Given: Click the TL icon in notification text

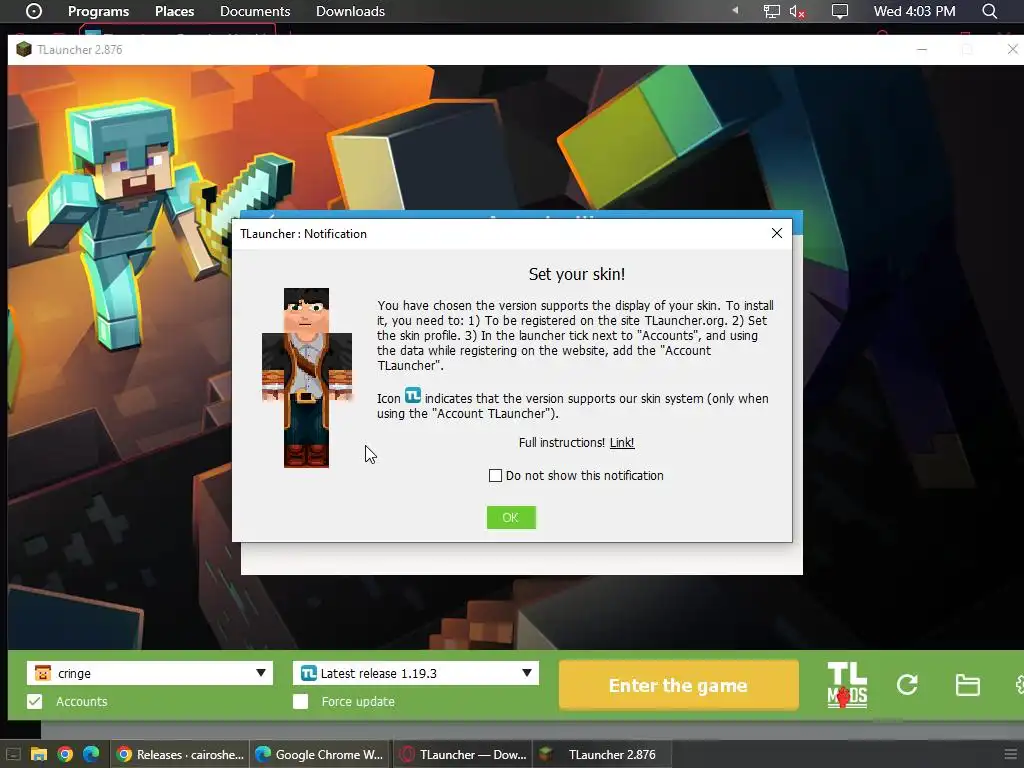Looking at the screenshot, I should (413, 395).
